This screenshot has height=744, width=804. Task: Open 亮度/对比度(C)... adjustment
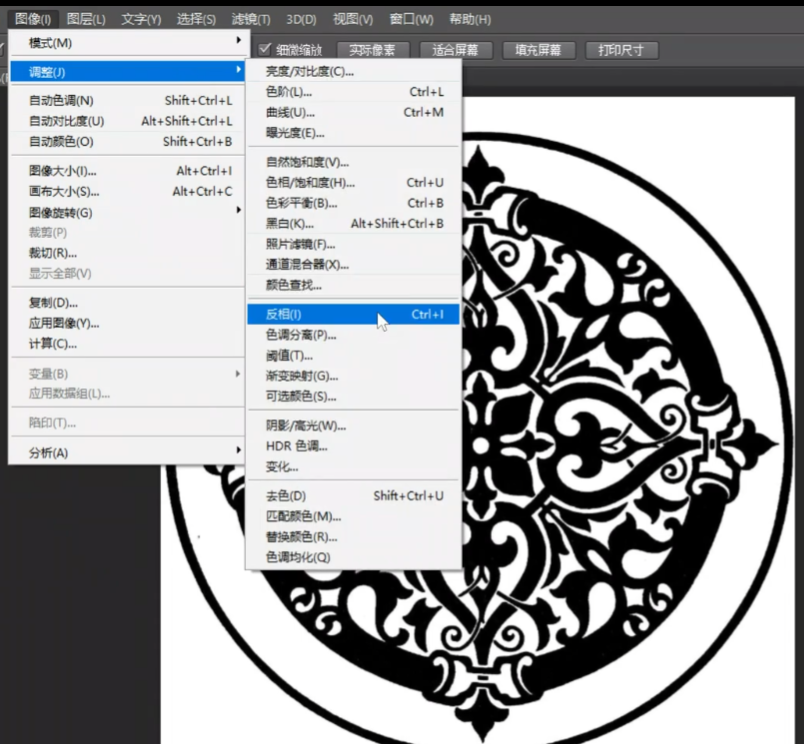(x=353, y=71)
